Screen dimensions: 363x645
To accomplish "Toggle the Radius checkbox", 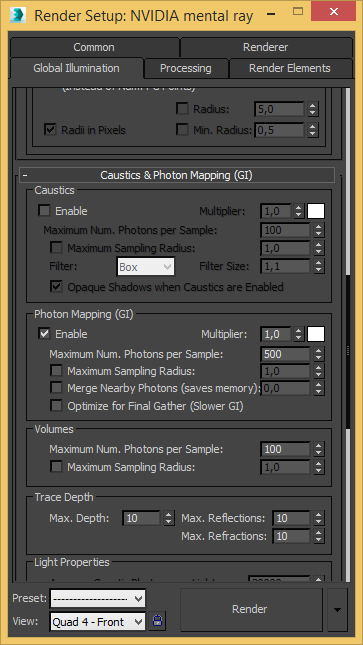I will (182, 109).
